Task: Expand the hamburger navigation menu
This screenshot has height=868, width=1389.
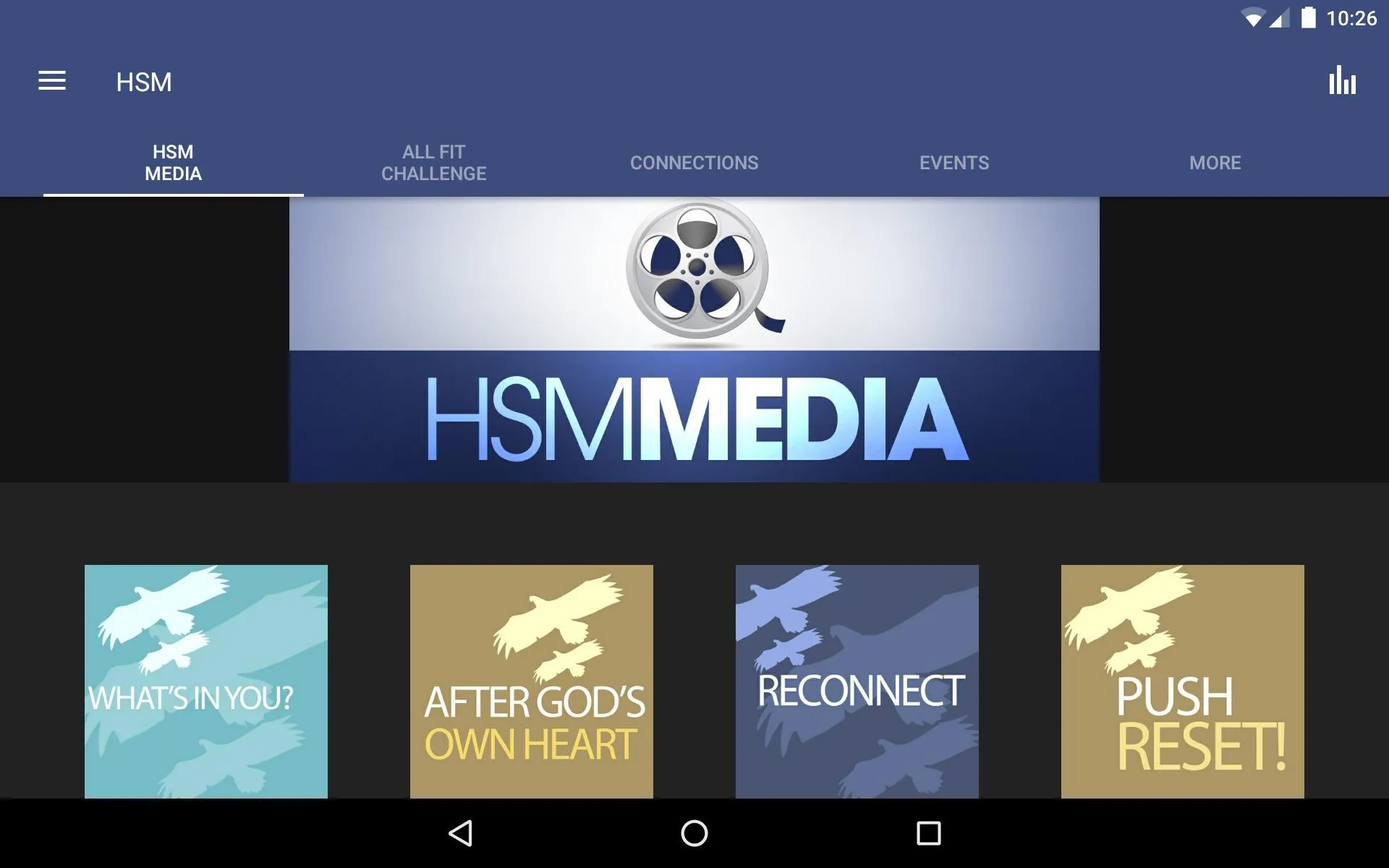Action: (x=51, y=82)
